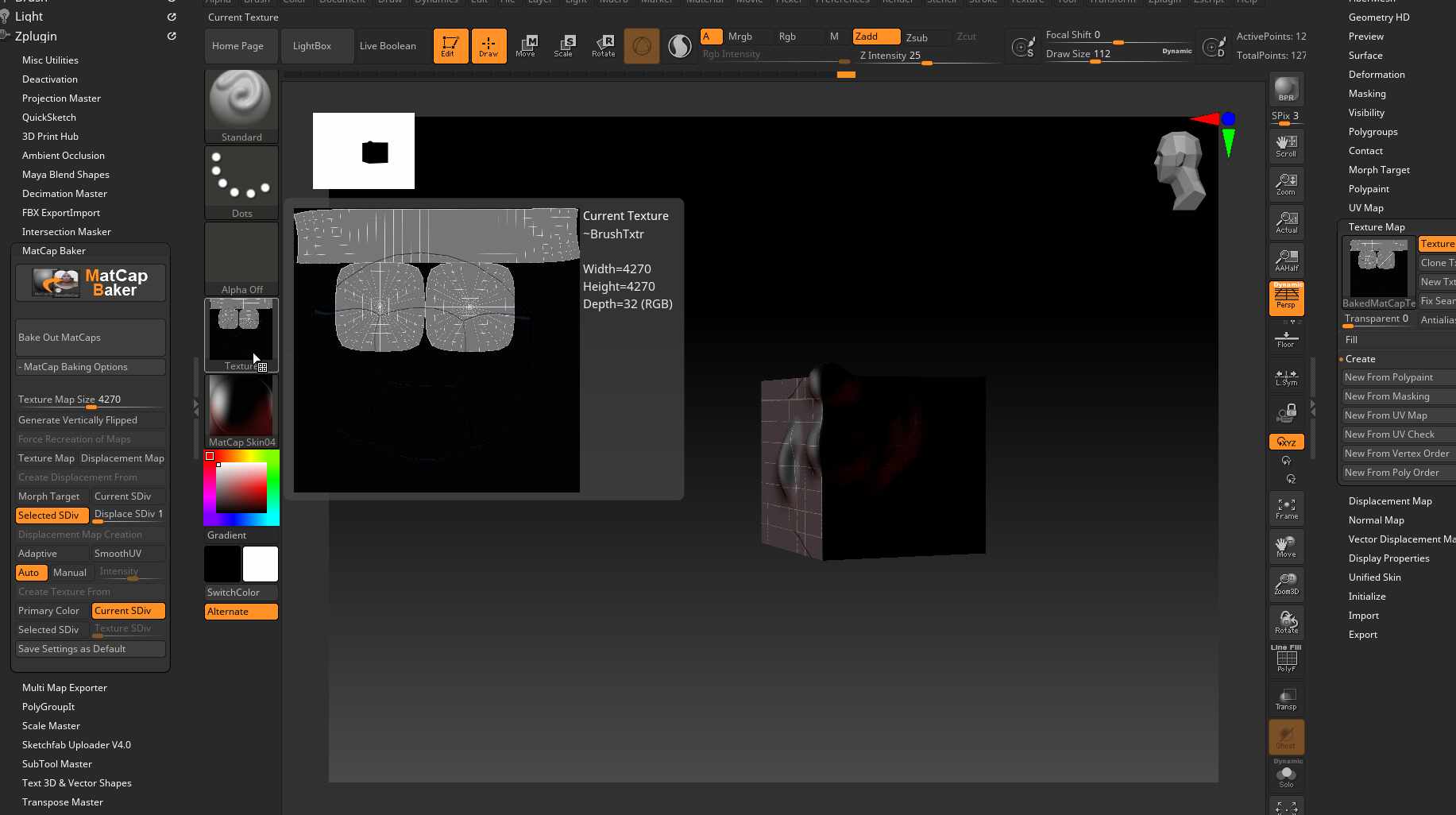Click the Actual size icon
Viewport: 1456px width, 815px height.
[x=1286, y=222]
